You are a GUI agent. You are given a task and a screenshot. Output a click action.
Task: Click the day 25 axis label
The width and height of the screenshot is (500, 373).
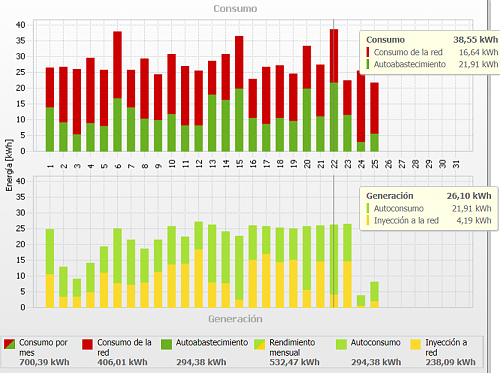375,164
